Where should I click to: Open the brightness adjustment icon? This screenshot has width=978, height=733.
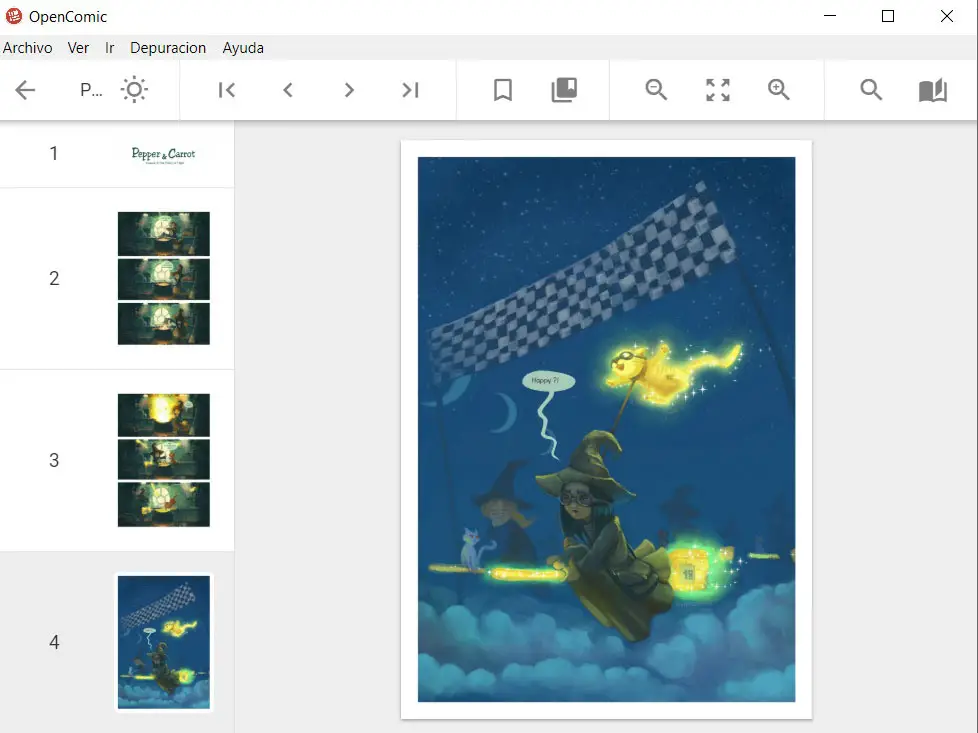[x=134, y=90]
